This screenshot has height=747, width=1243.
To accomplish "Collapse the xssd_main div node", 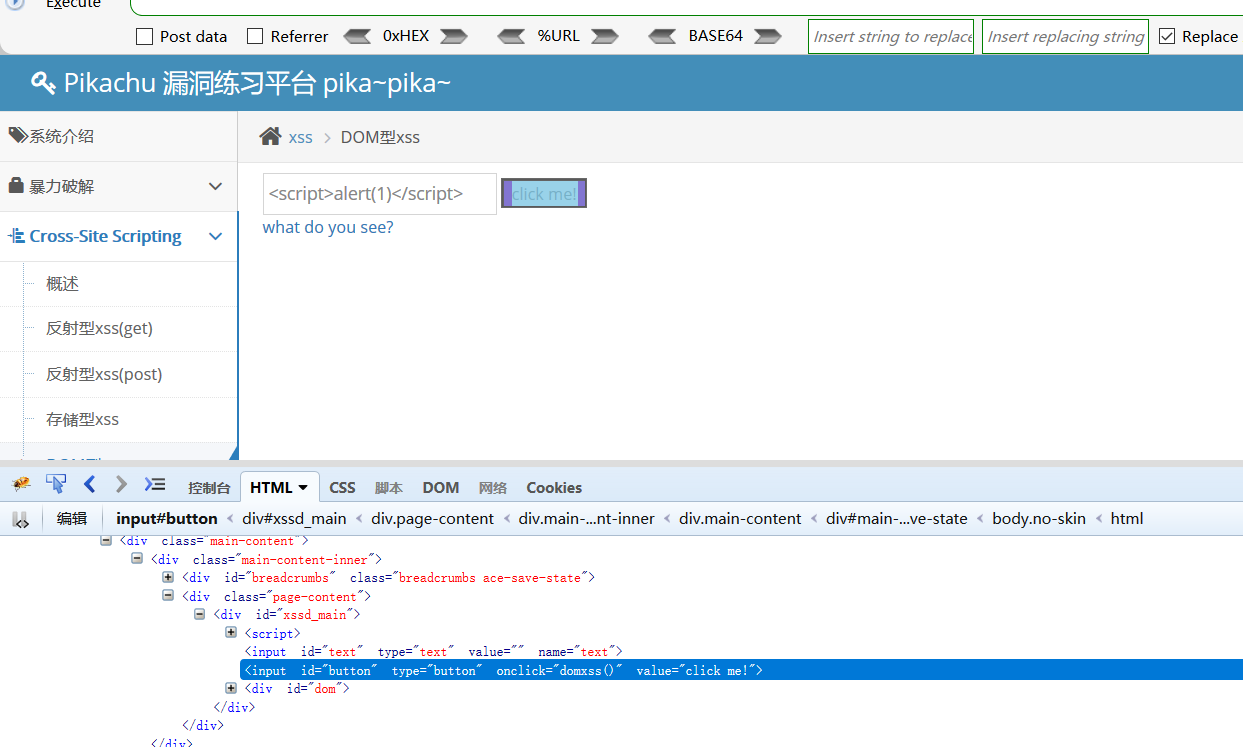I will (x=199, y=615).
